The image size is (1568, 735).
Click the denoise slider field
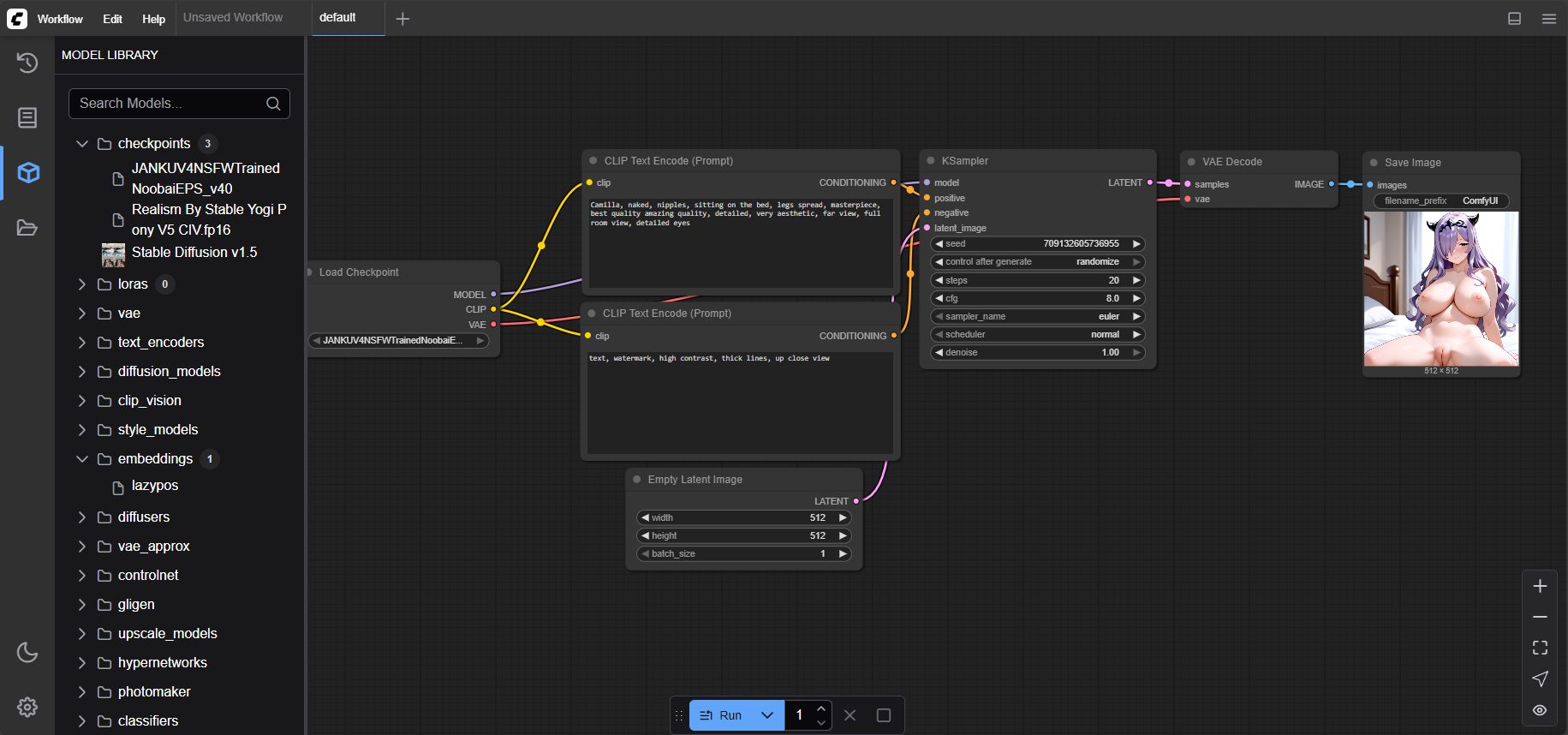(x=1038, y=352)
